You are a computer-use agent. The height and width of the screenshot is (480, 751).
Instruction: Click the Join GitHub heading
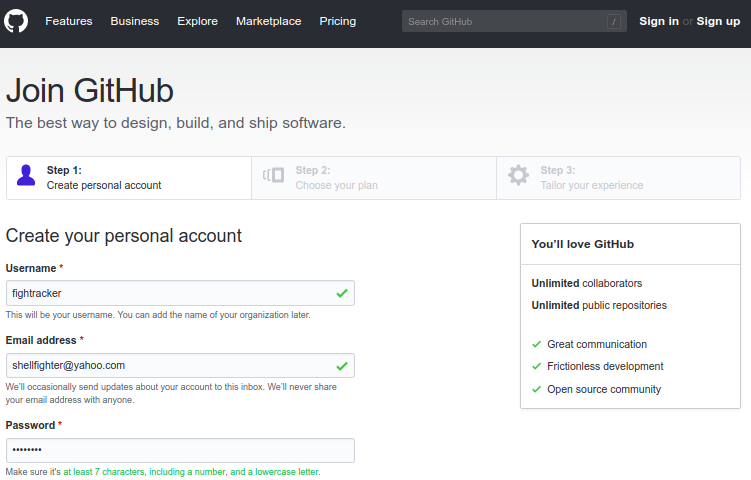[90, 91]
